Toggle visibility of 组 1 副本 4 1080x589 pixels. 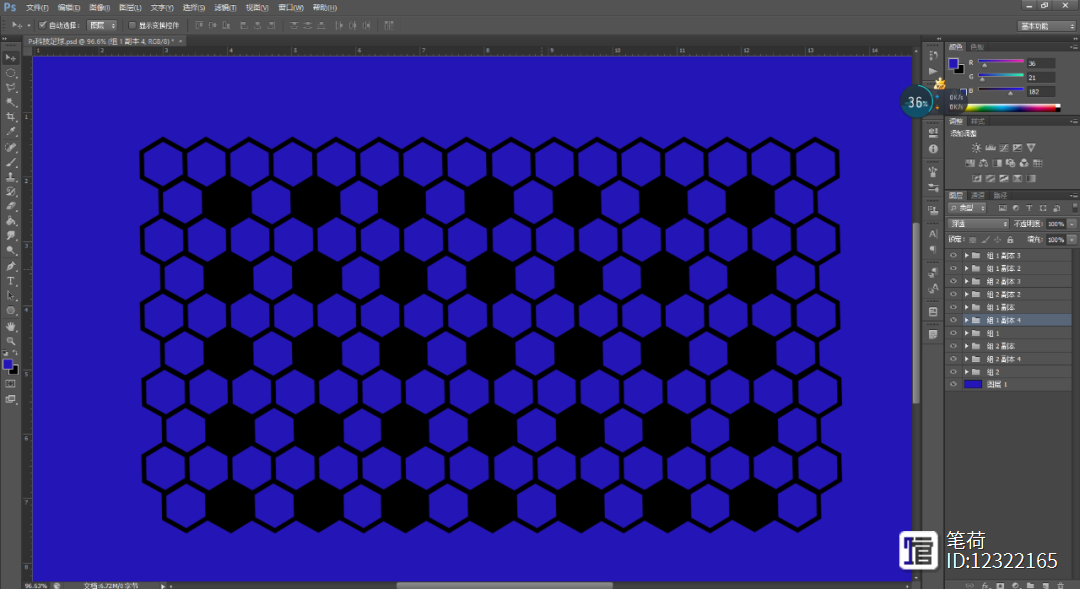point(953,320)
